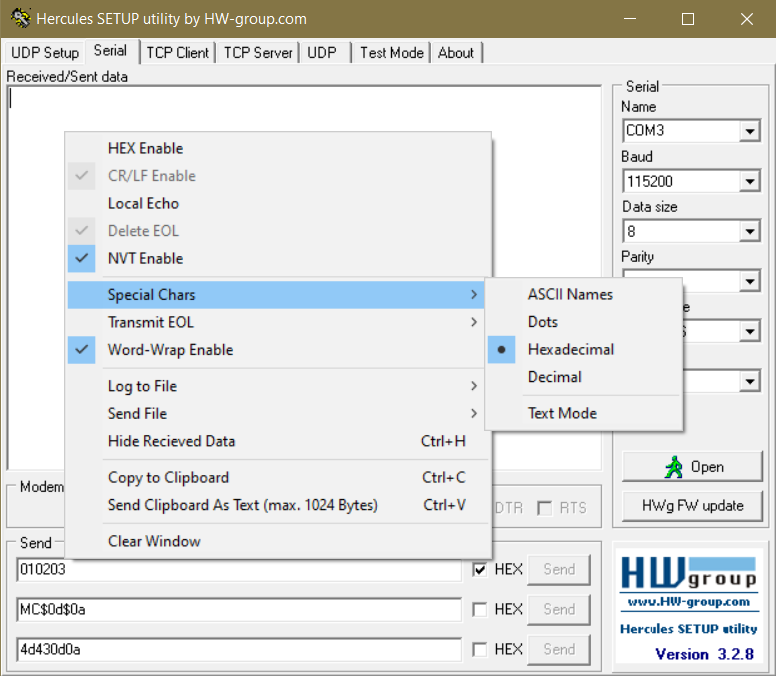Click the HW group logo
The image size is (776, 676).
tap(688, 573)
